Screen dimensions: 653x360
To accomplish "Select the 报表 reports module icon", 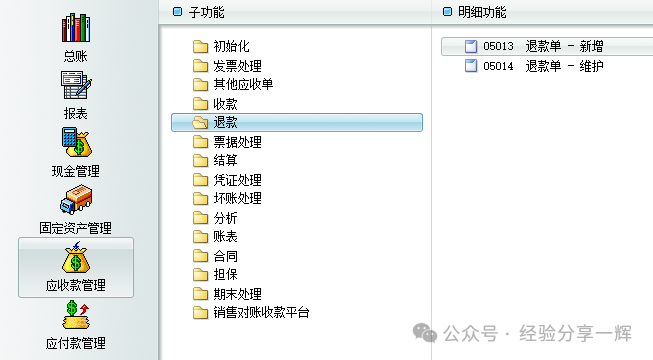I will (76, 85).
